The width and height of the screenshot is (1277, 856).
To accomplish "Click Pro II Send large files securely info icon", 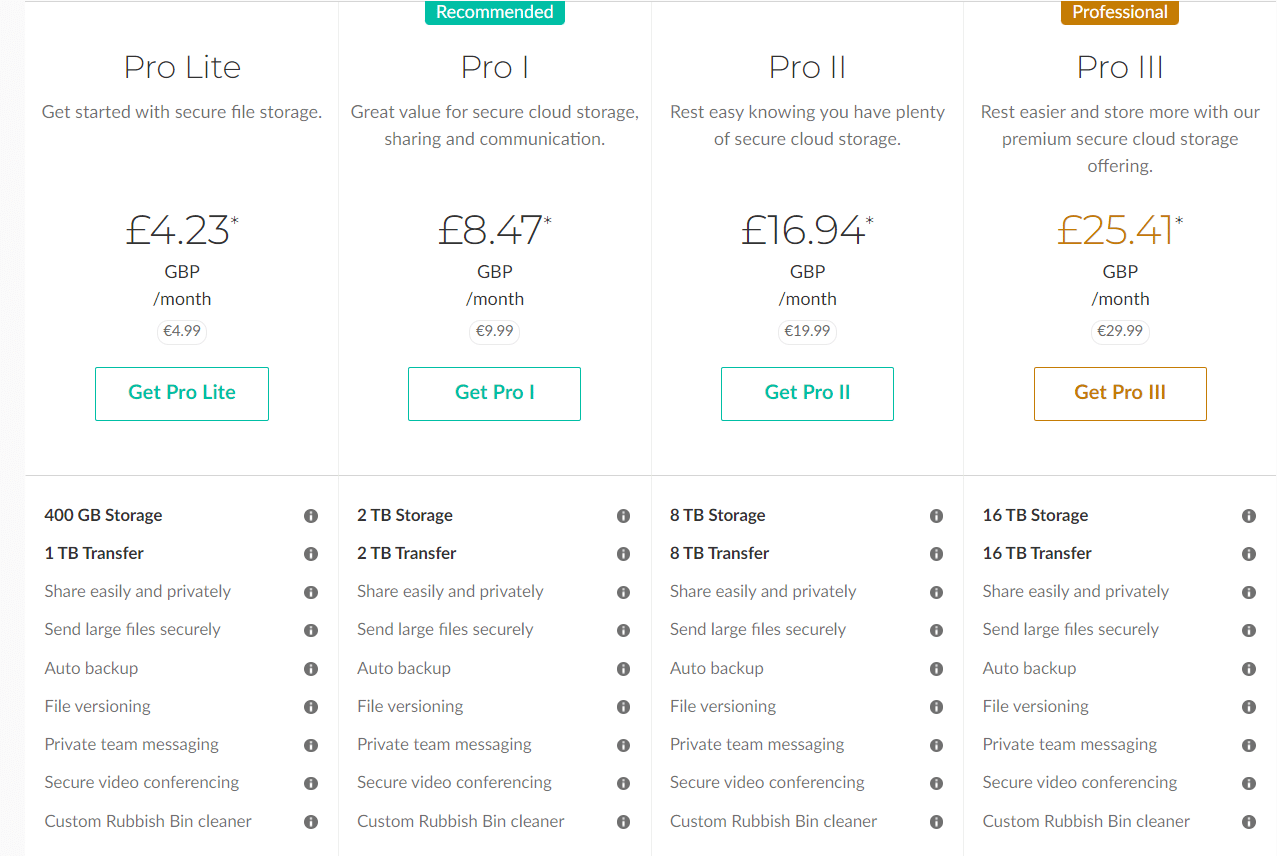I will tap(937, 630).
